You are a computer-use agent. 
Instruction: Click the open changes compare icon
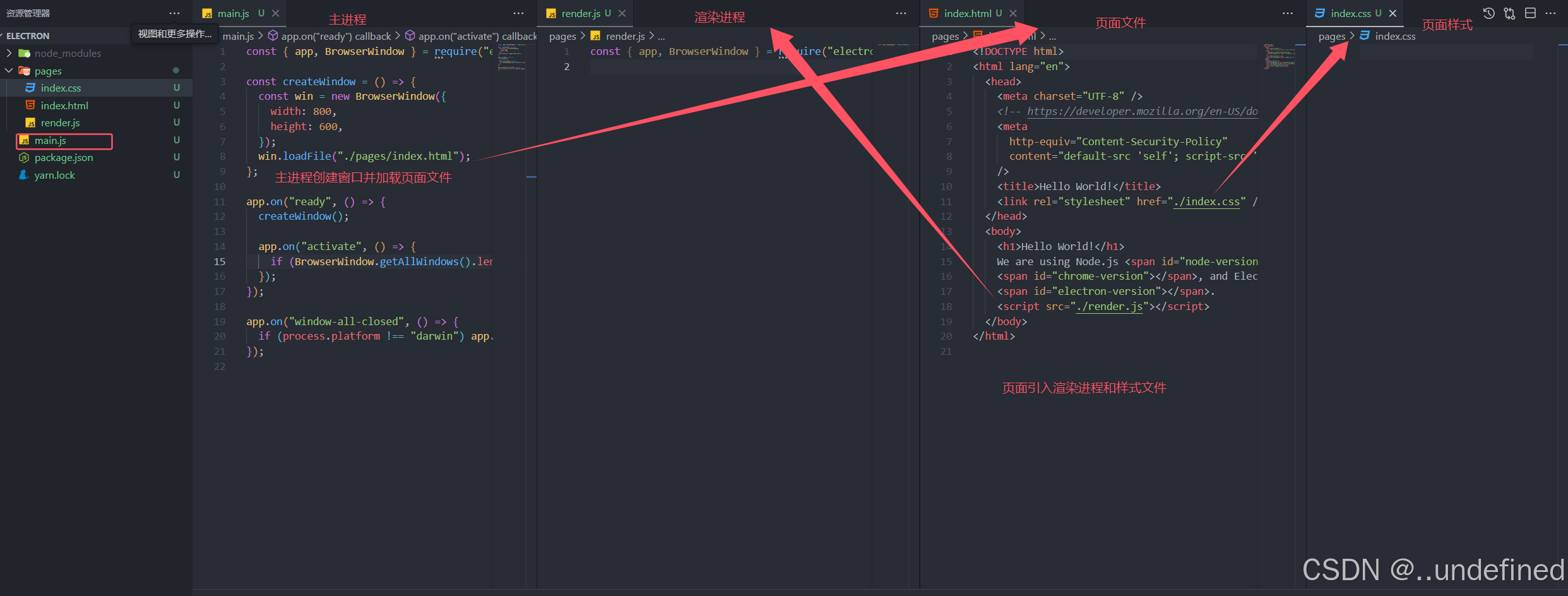tap(1509, 13)
